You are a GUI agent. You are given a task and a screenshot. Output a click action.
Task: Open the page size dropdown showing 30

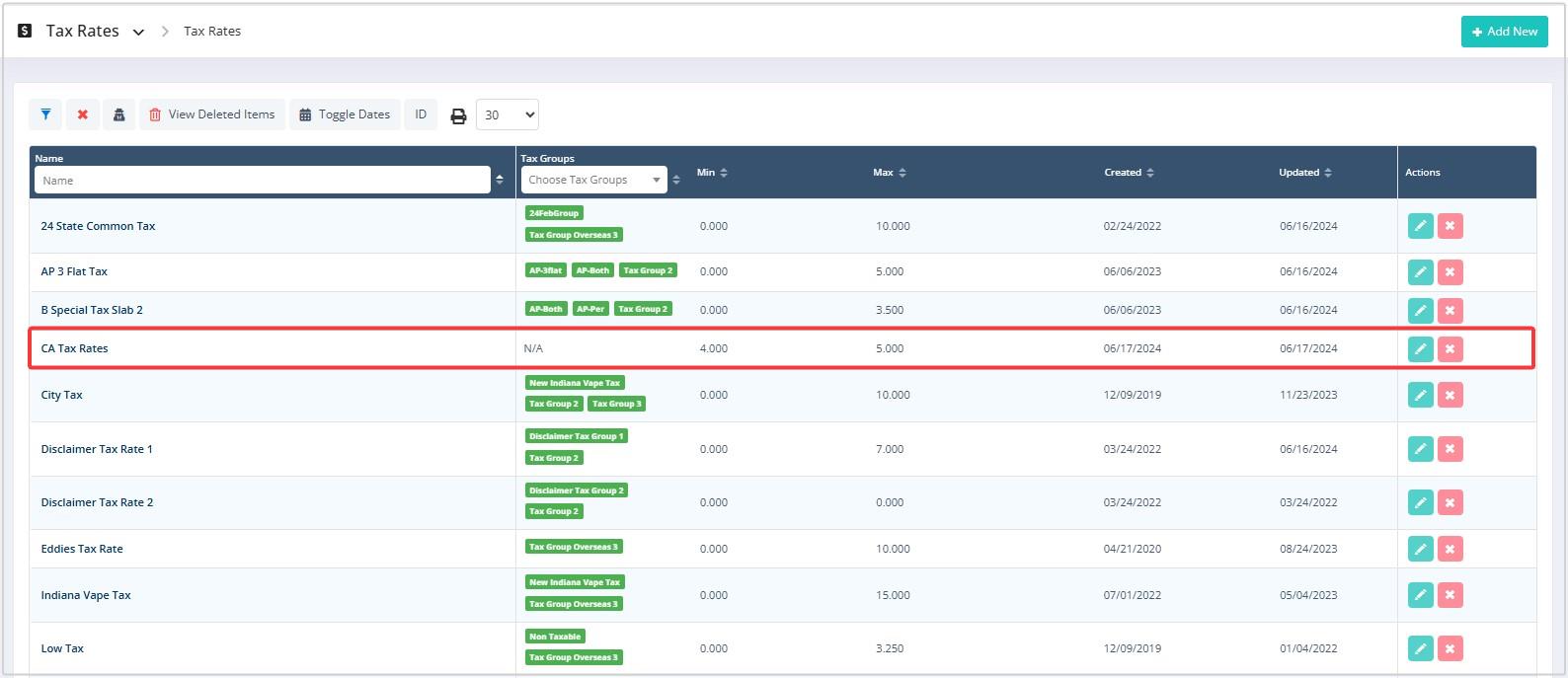(508, 114)
